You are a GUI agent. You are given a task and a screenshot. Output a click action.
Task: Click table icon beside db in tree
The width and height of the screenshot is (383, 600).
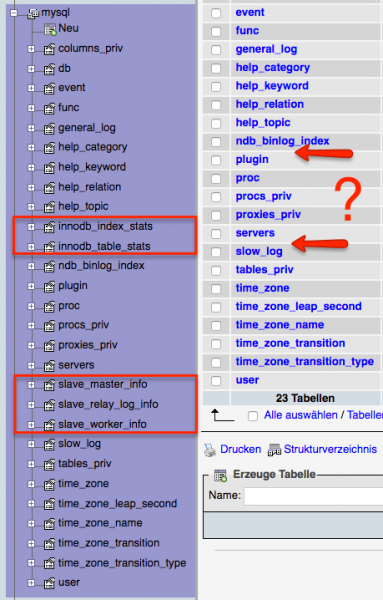click(x=49, y=69)
